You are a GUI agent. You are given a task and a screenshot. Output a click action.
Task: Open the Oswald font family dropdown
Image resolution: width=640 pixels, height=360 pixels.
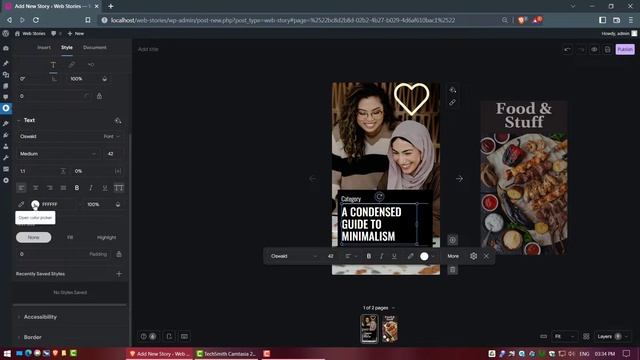[x=69, y=136]
